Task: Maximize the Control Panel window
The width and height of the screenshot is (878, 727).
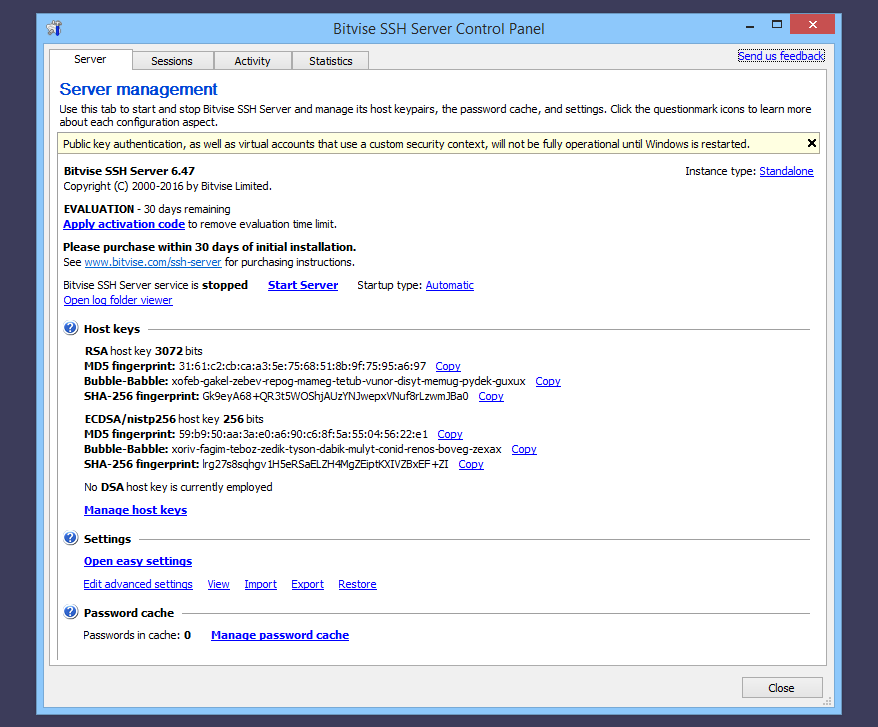Action: click(x=777, y=25)
